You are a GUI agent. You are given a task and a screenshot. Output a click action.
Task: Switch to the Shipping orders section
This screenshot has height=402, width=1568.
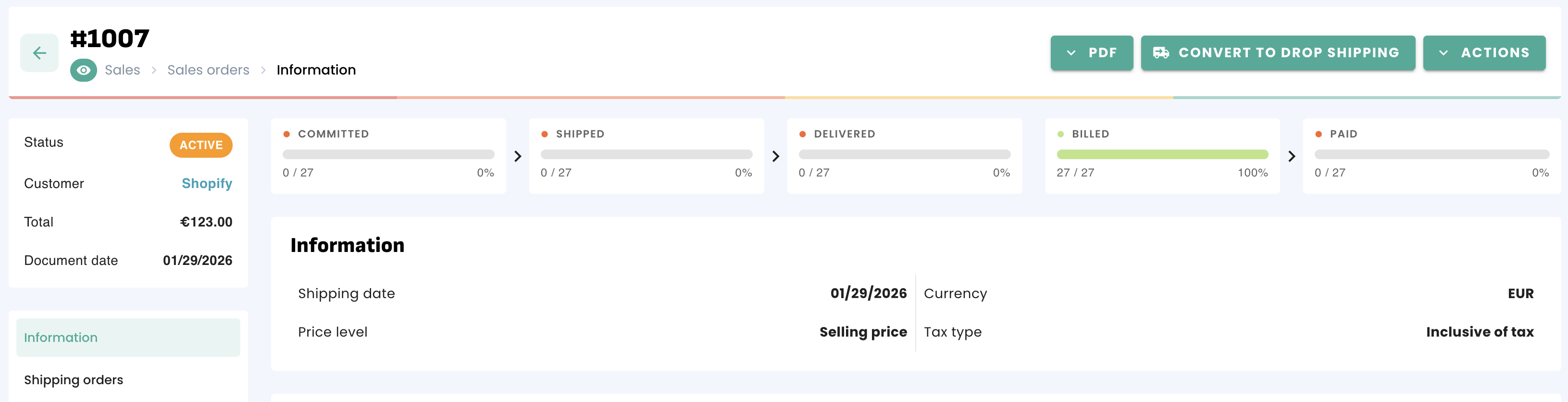coord(74,380)
